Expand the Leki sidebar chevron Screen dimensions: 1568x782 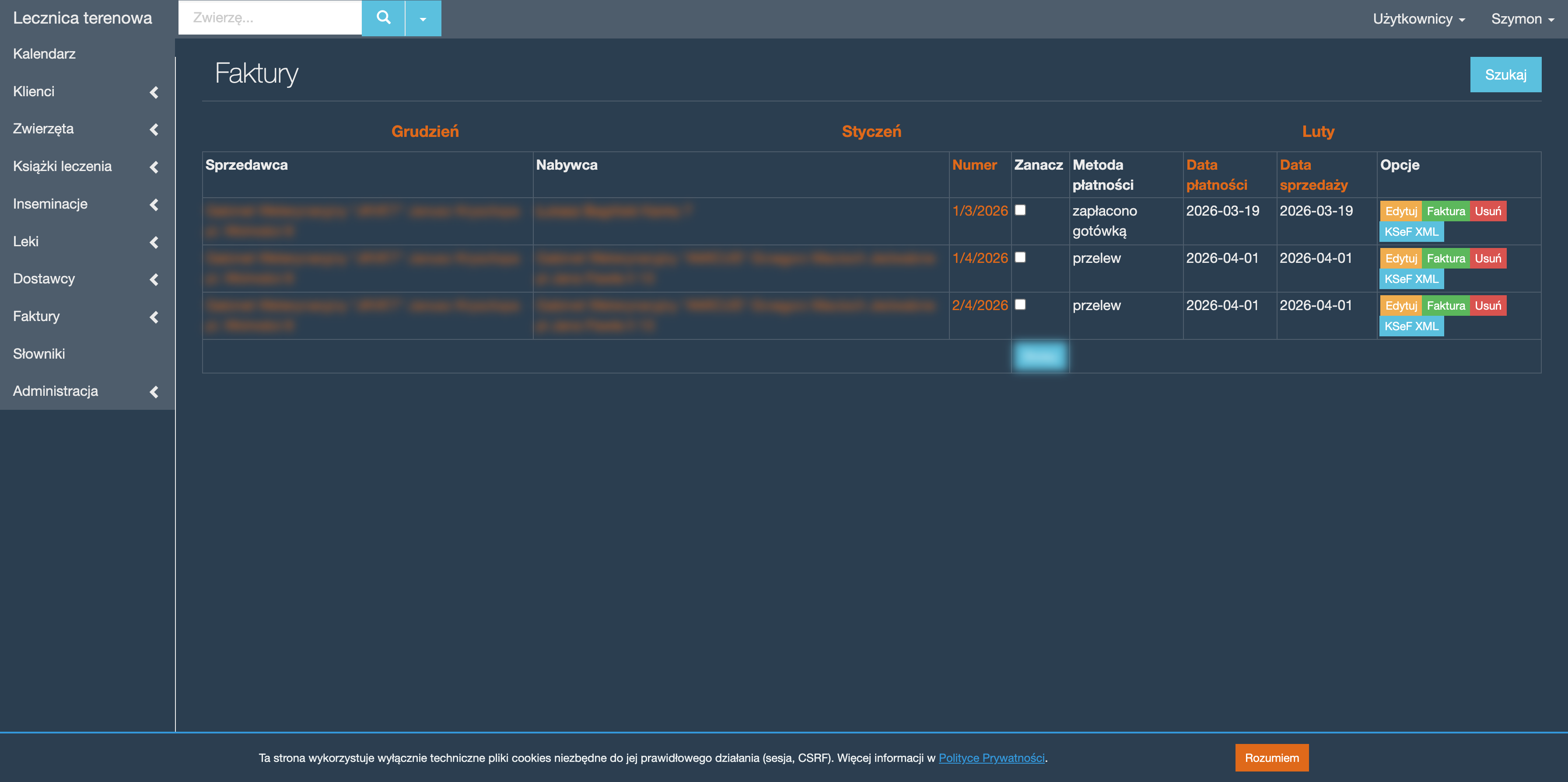(x=154, y=242)
